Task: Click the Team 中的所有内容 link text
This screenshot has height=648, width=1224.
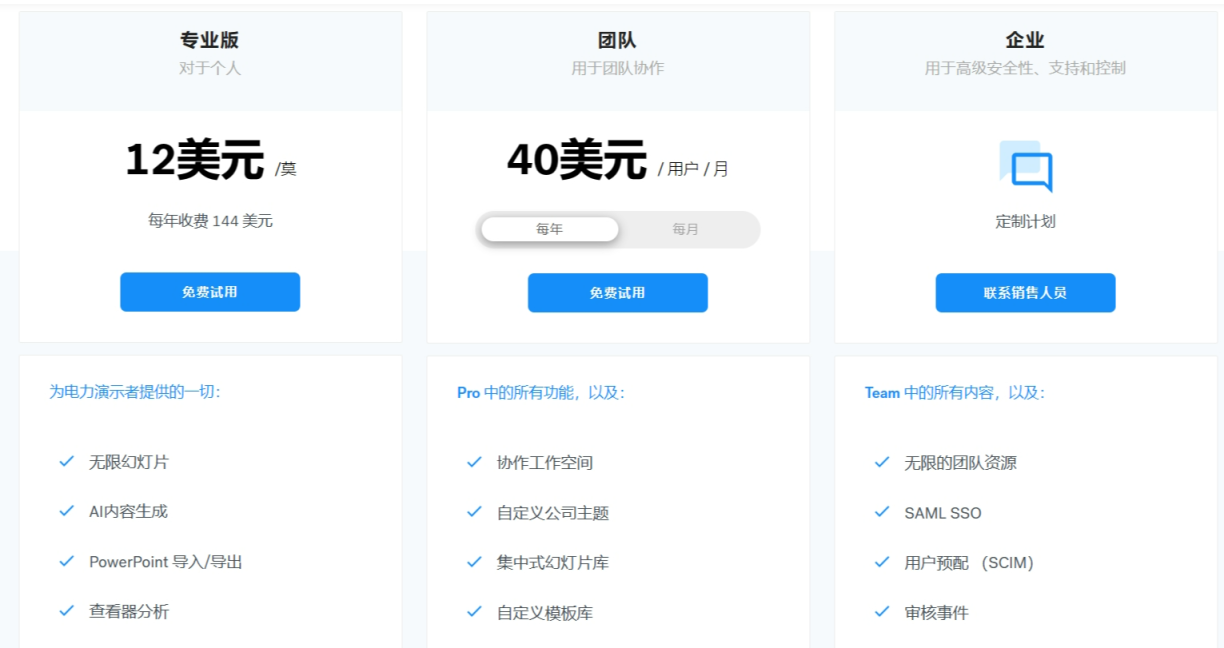Action: point(954,393)
